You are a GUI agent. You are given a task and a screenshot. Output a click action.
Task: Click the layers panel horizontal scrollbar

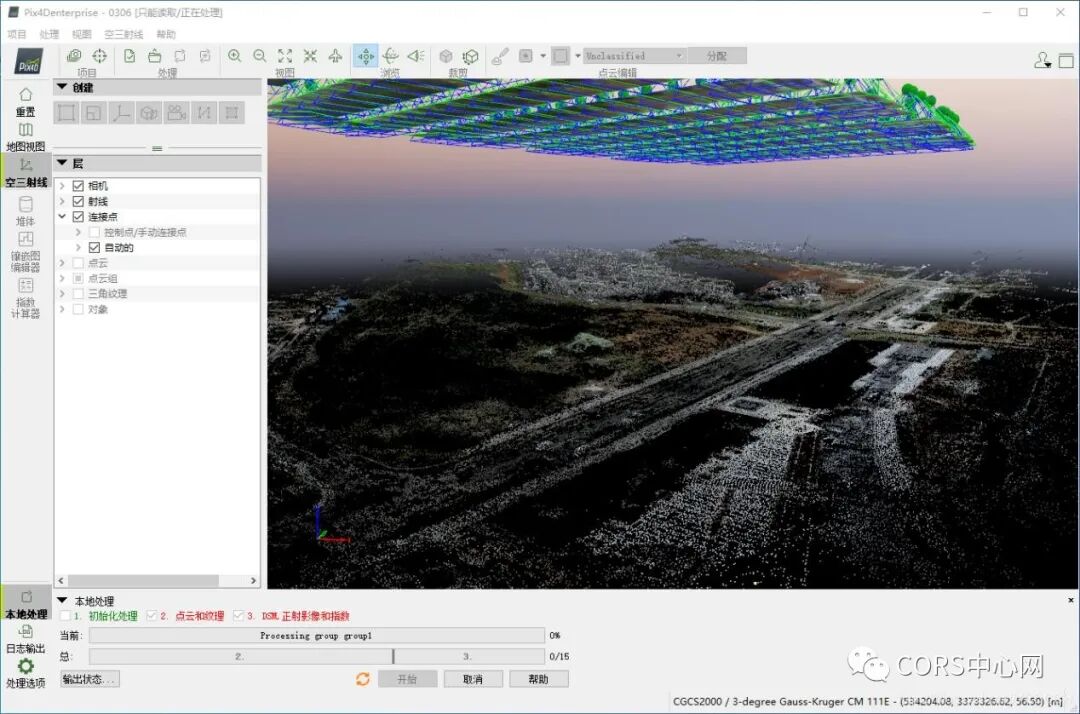point(156,580)
